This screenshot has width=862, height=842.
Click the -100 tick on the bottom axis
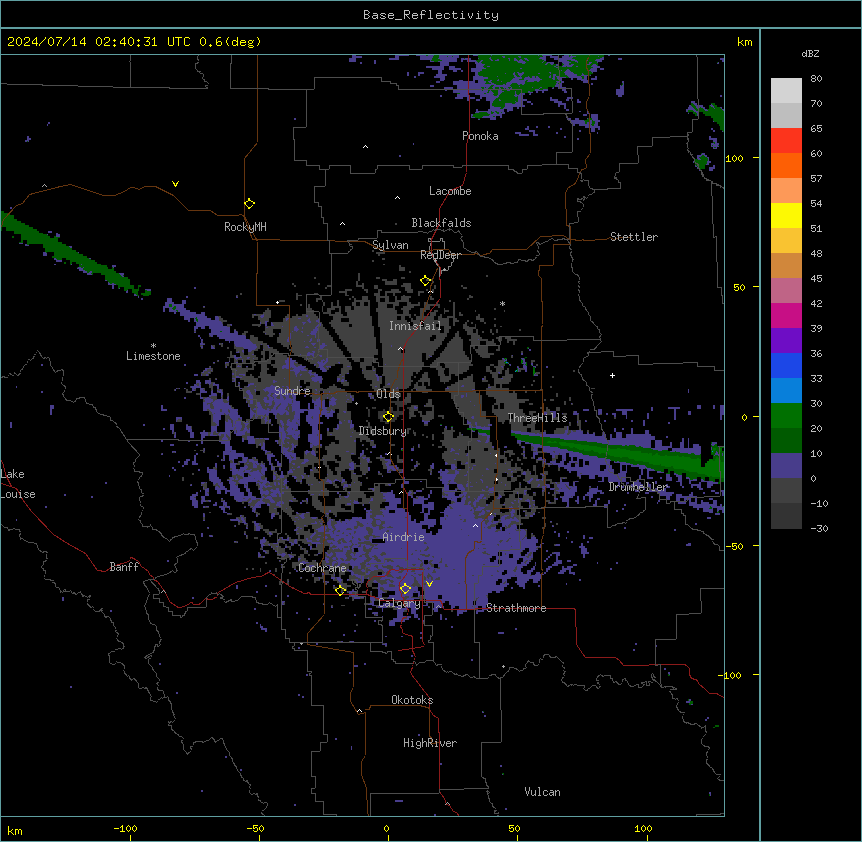(x=125, y=828)
